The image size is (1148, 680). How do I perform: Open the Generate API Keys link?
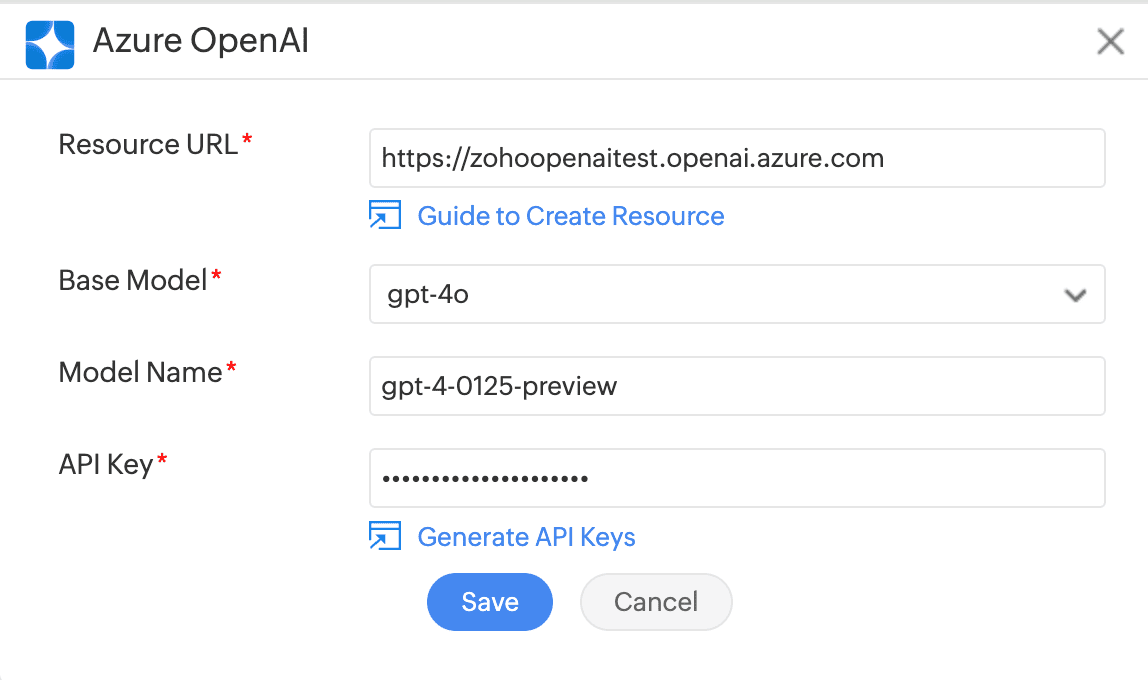pos(526,537)
